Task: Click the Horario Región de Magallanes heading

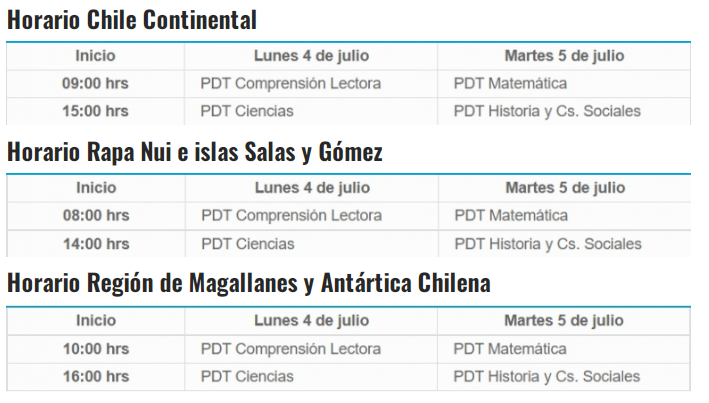Action: click(x=249, y=283)
